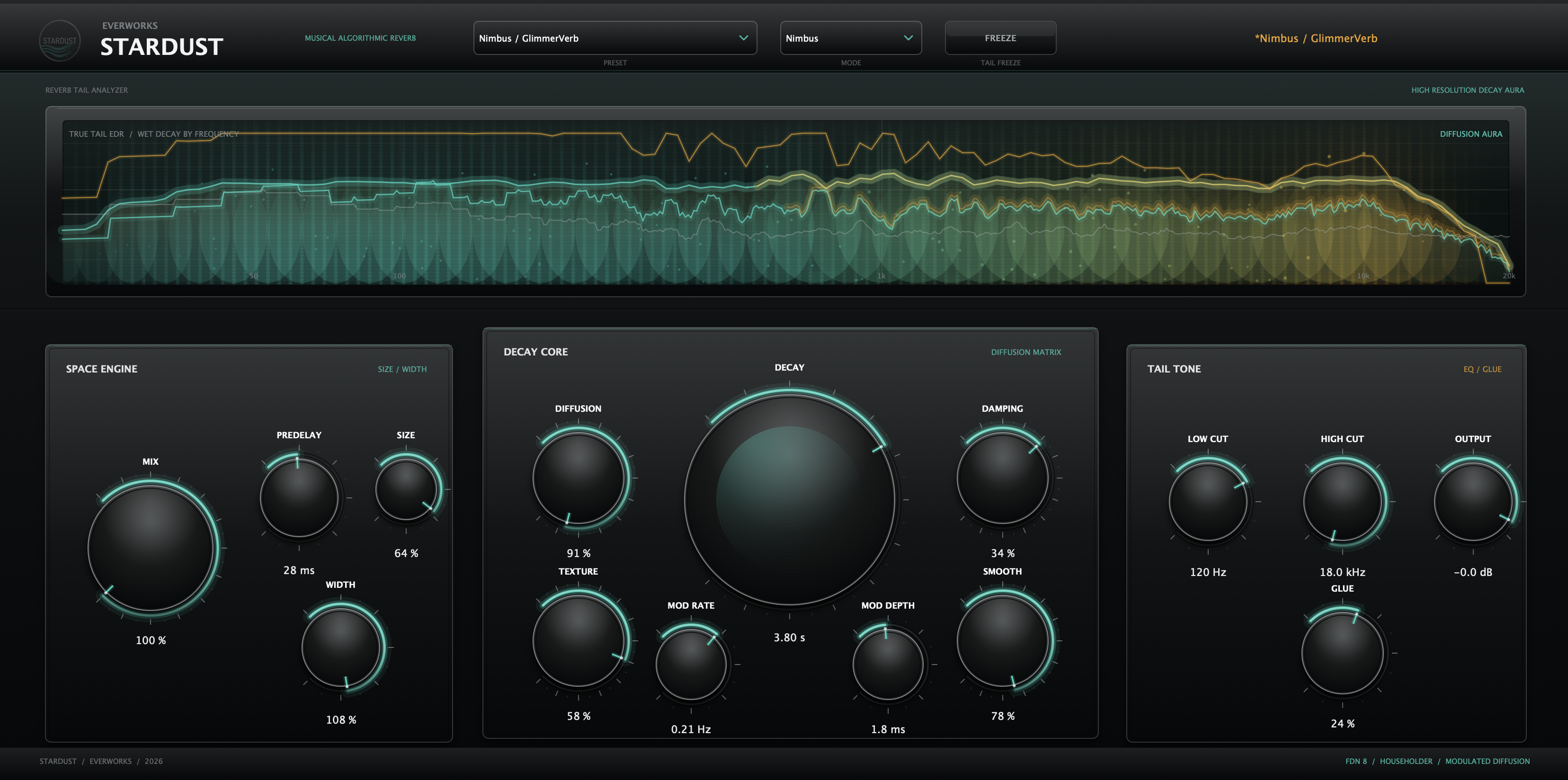Click the DECAY CORE panel title
This screenshot has height=780, width=1568.
point(535,352)
